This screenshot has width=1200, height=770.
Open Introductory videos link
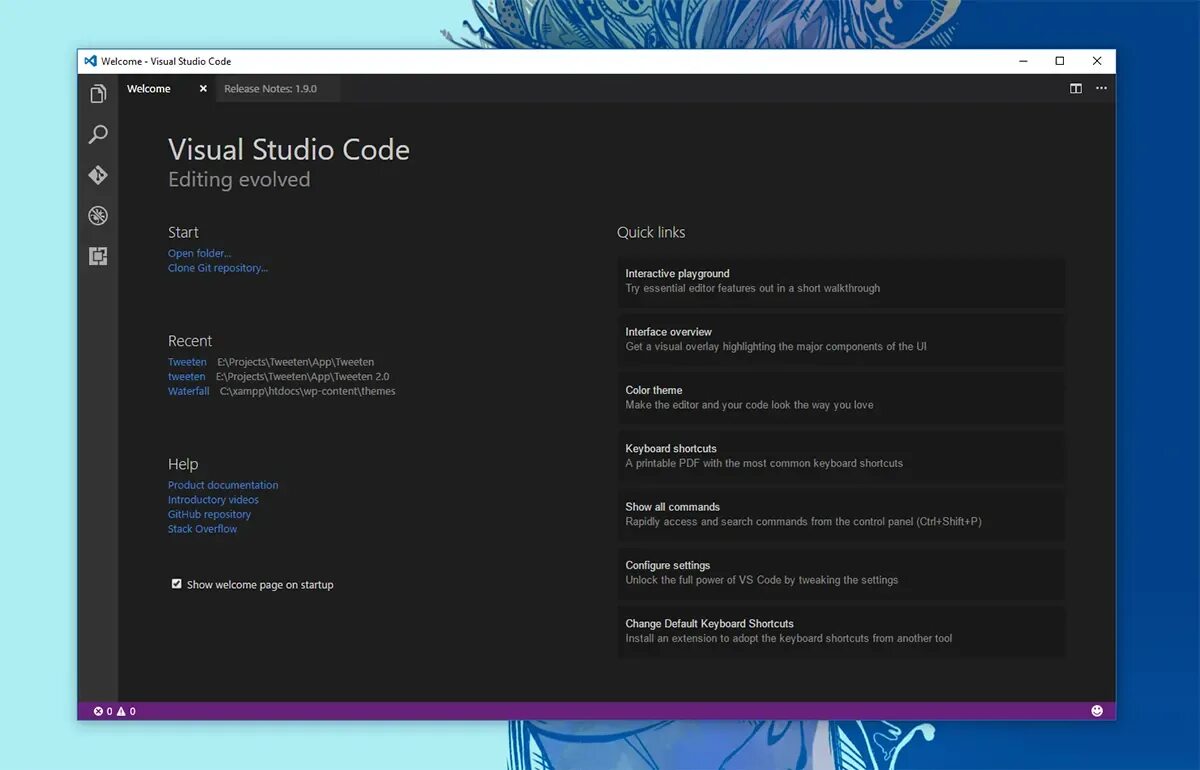tap(213, 500)
